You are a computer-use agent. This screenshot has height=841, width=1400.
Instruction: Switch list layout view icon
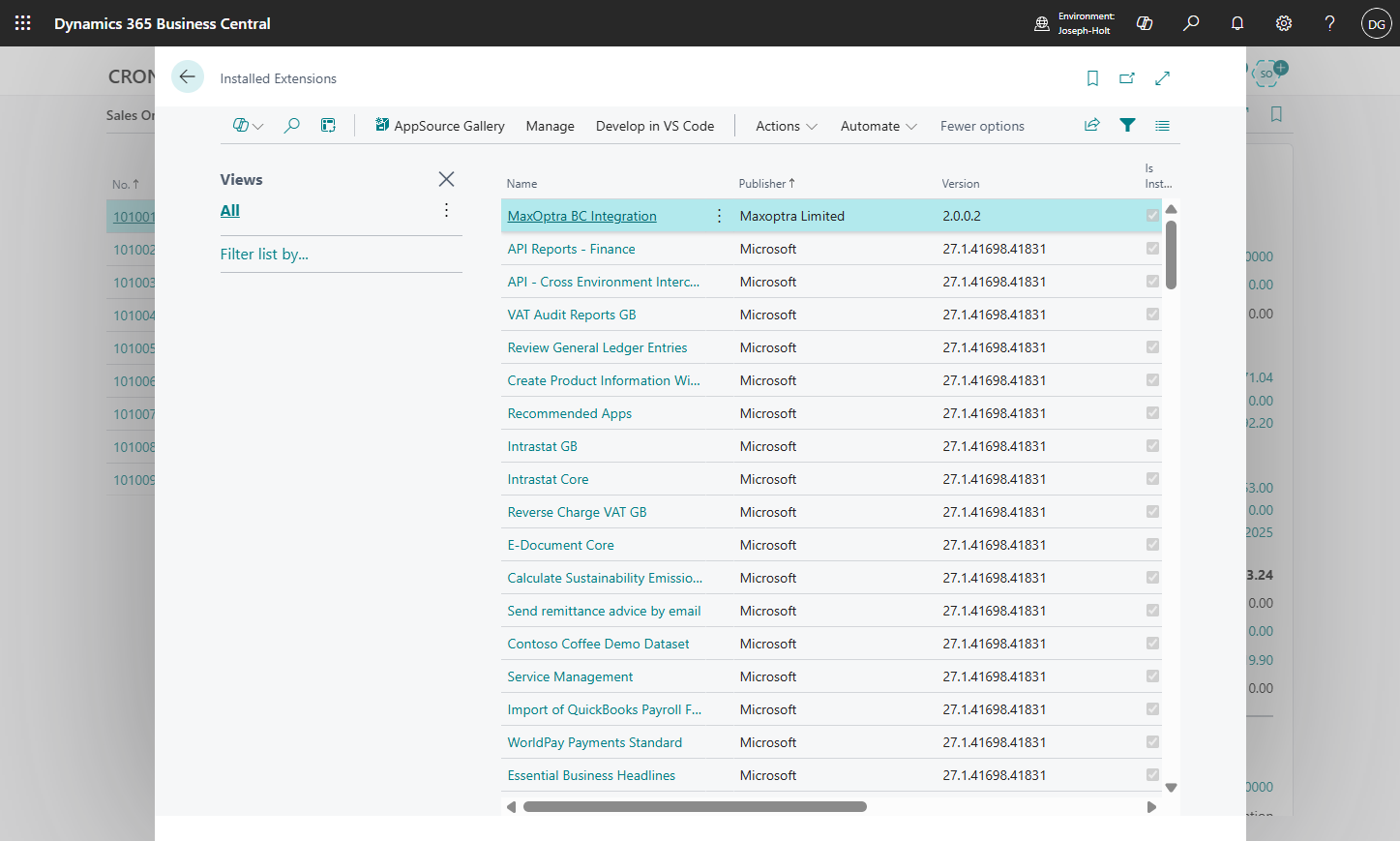1163,126
